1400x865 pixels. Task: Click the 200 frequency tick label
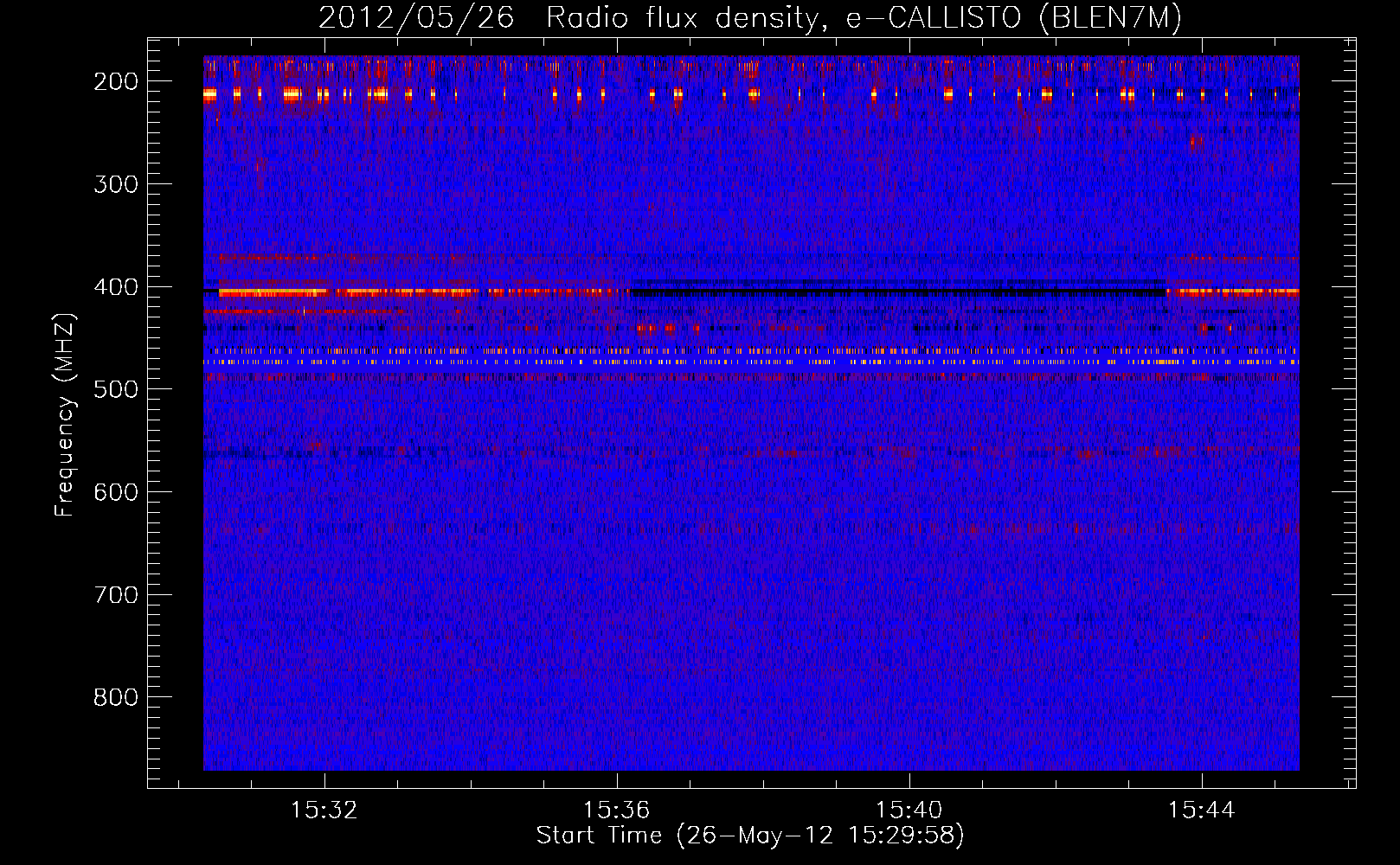pos(116,81)
